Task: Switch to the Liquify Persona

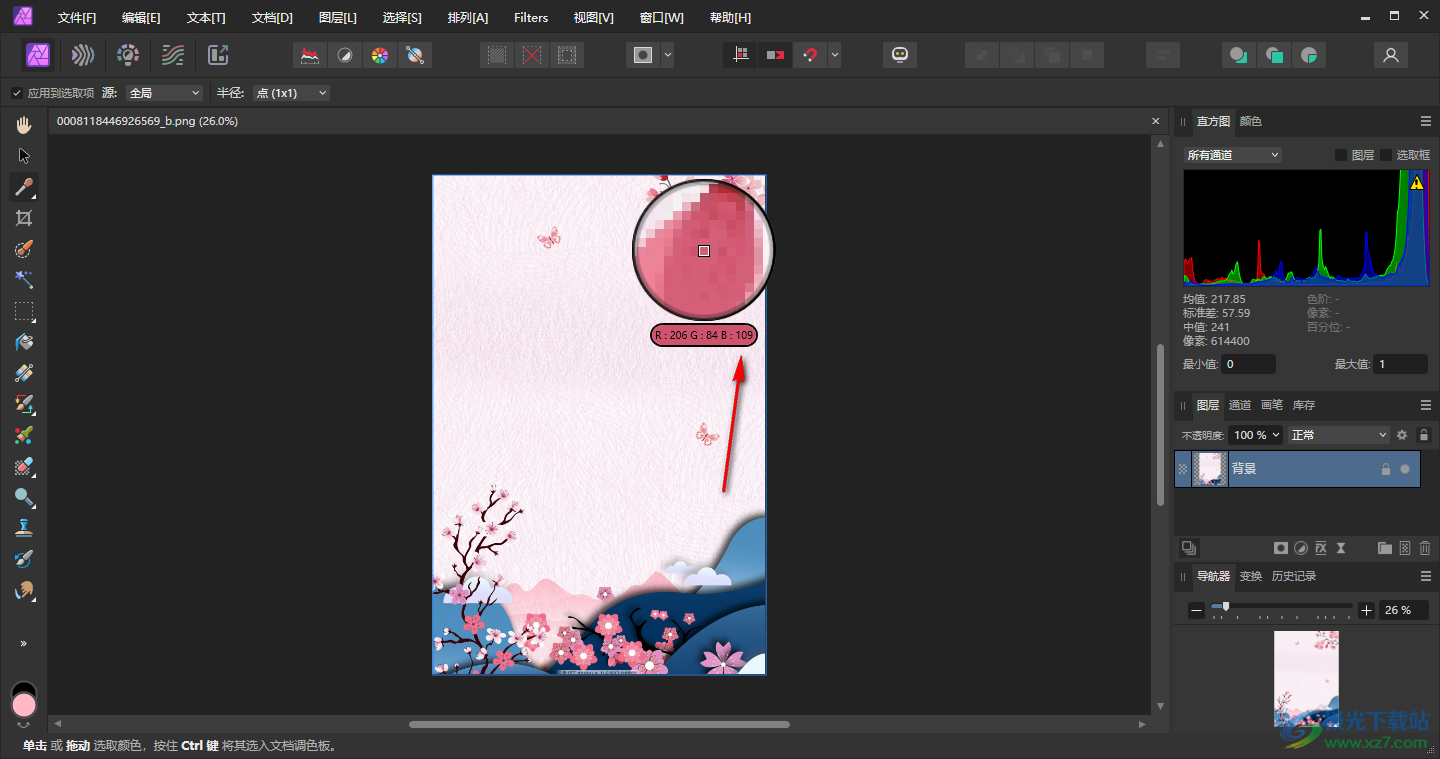Action: click(x=84, y=55)
